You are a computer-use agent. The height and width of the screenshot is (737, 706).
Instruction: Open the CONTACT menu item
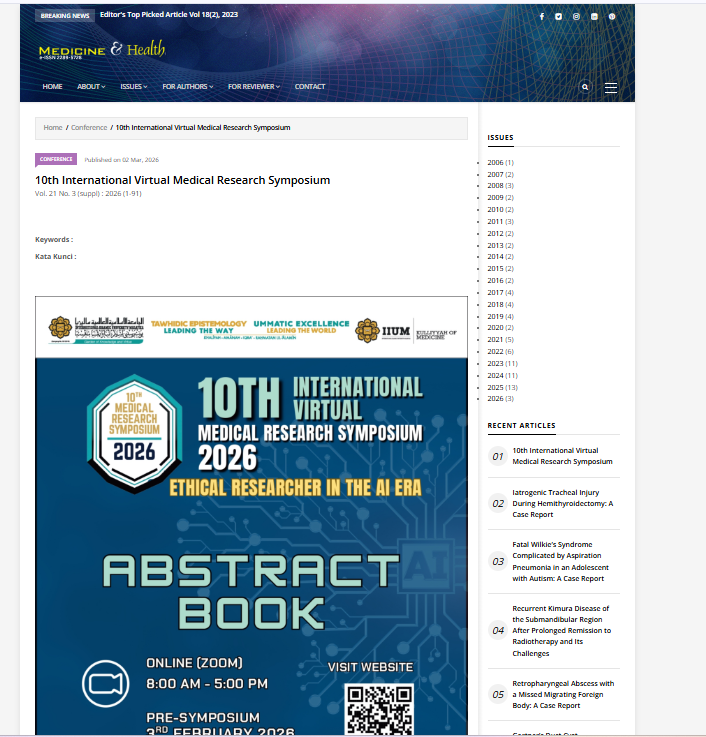click(x=310, y=87)
